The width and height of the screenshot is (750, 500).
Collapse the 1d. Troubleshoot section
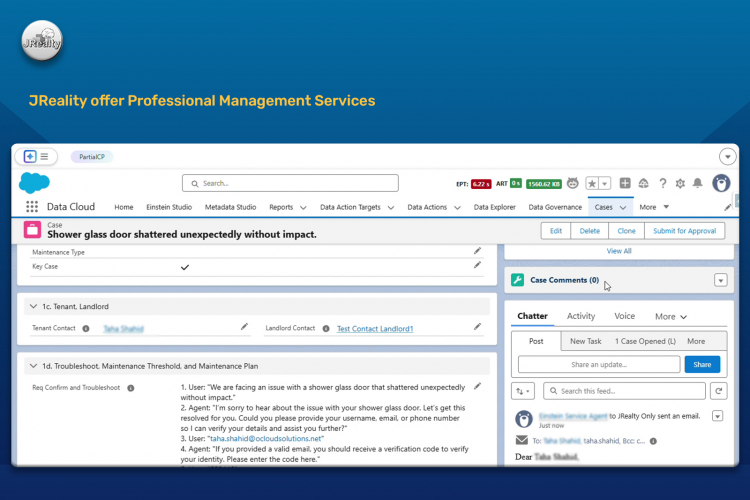click(33, 366)
